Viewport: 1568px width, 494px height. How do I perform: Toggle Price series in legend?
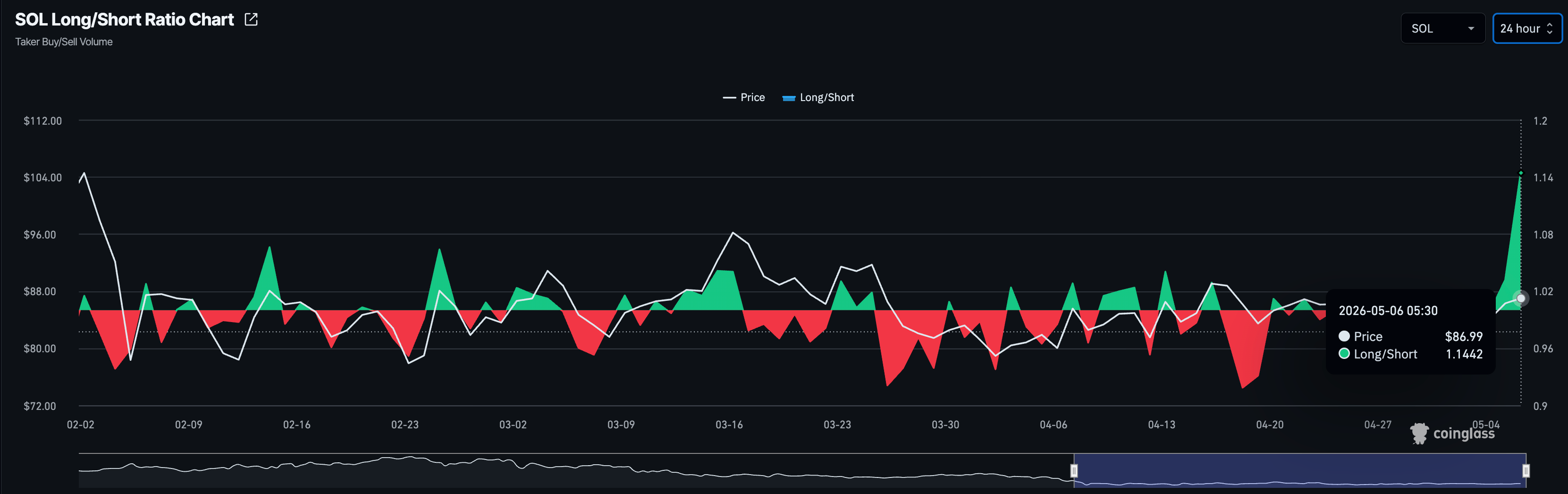click(744, 97)
